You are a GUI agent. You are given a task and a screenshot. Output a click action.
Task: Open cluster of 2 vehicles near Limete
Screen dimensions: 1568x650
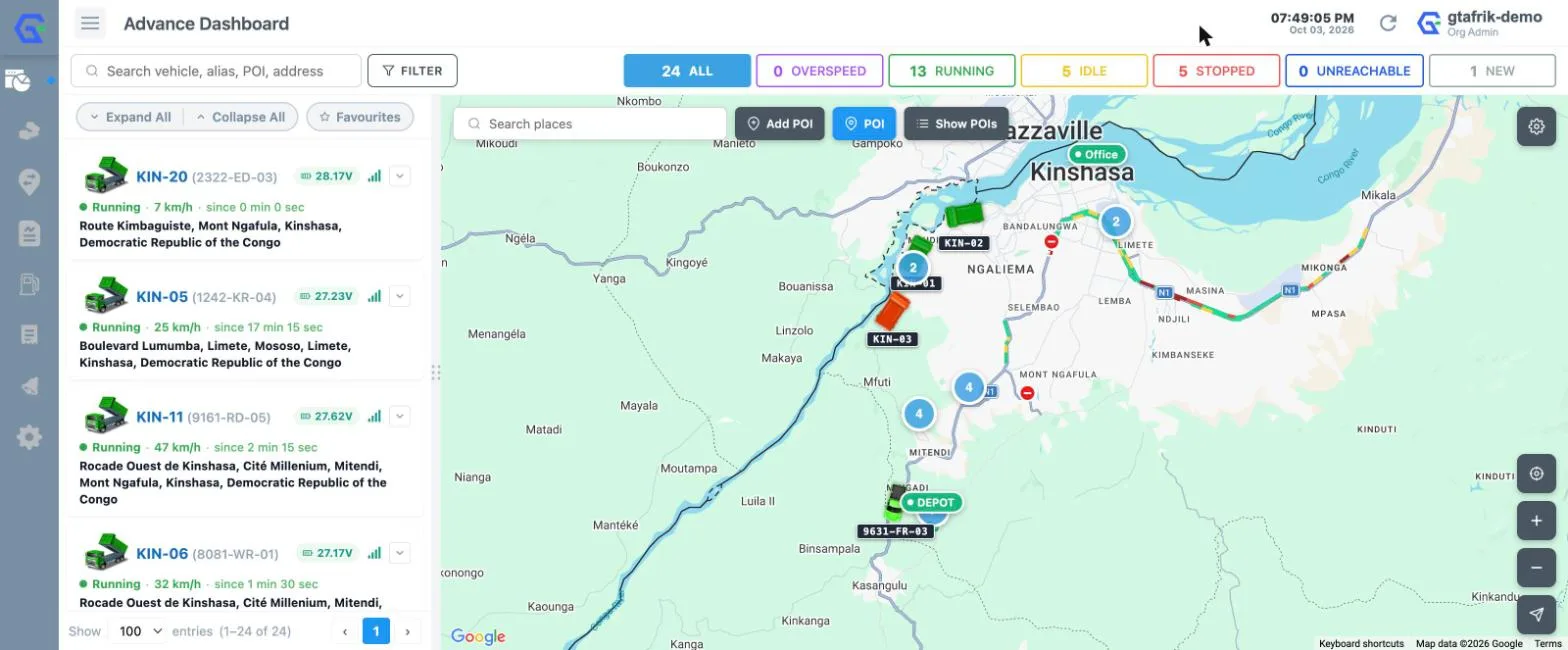click(x=1116, y=221)
